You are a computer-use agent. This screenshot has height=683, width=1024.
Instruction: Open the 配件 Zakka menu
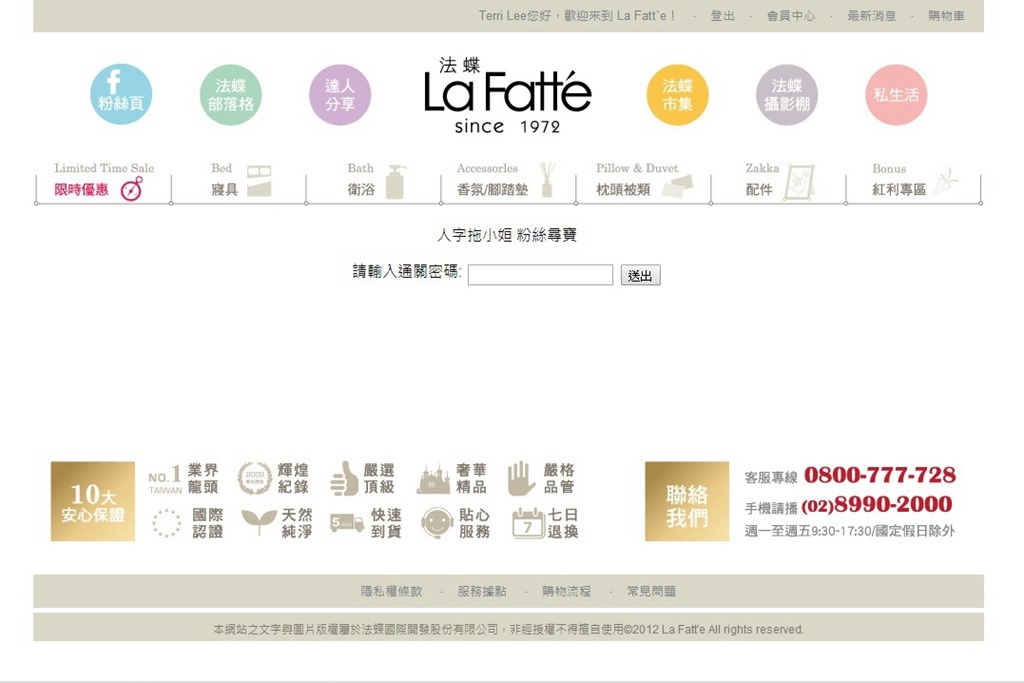point(778,181)
